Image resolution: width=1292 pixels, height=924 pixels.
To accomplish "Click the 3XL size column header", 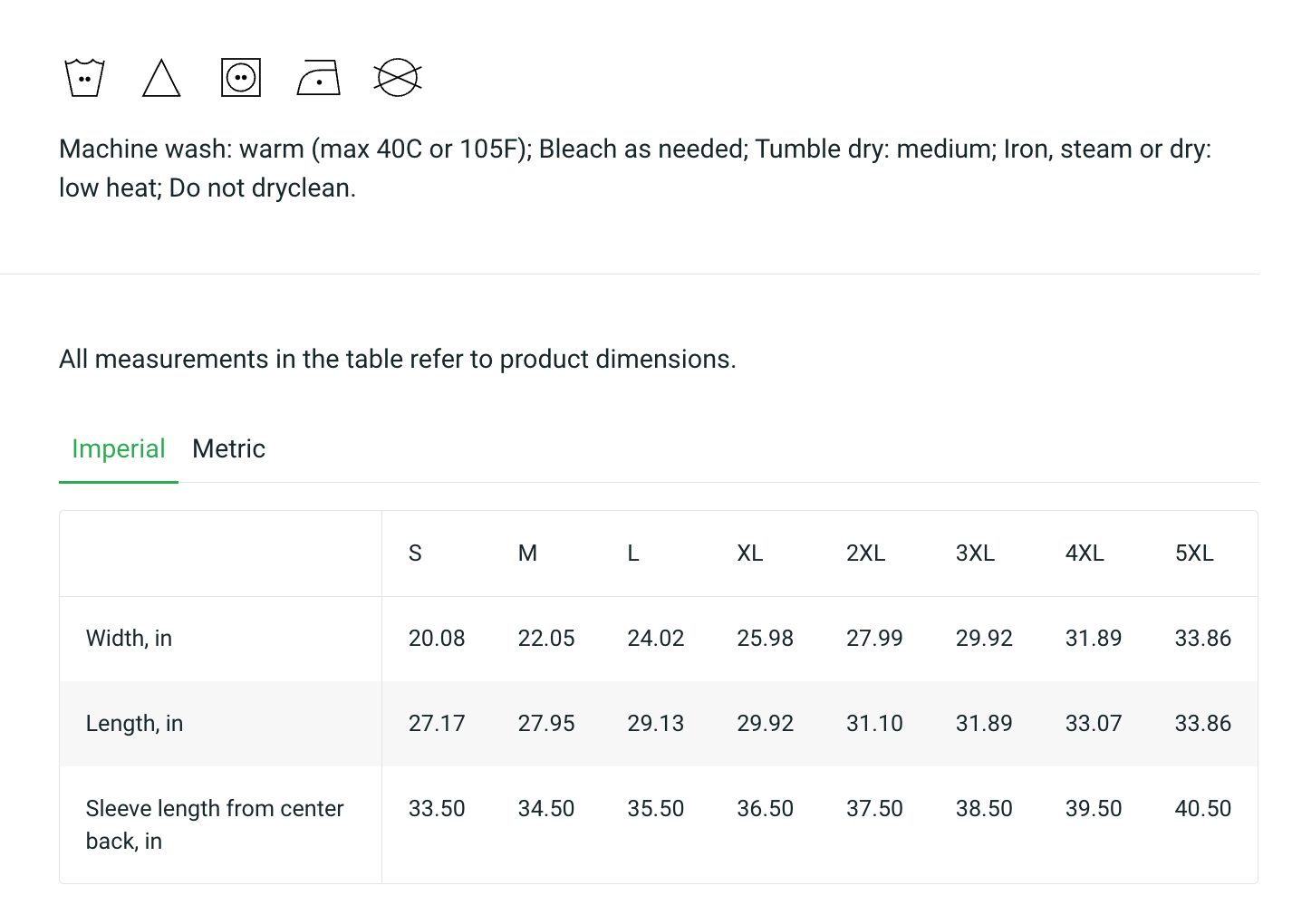I will click(976, 553).
